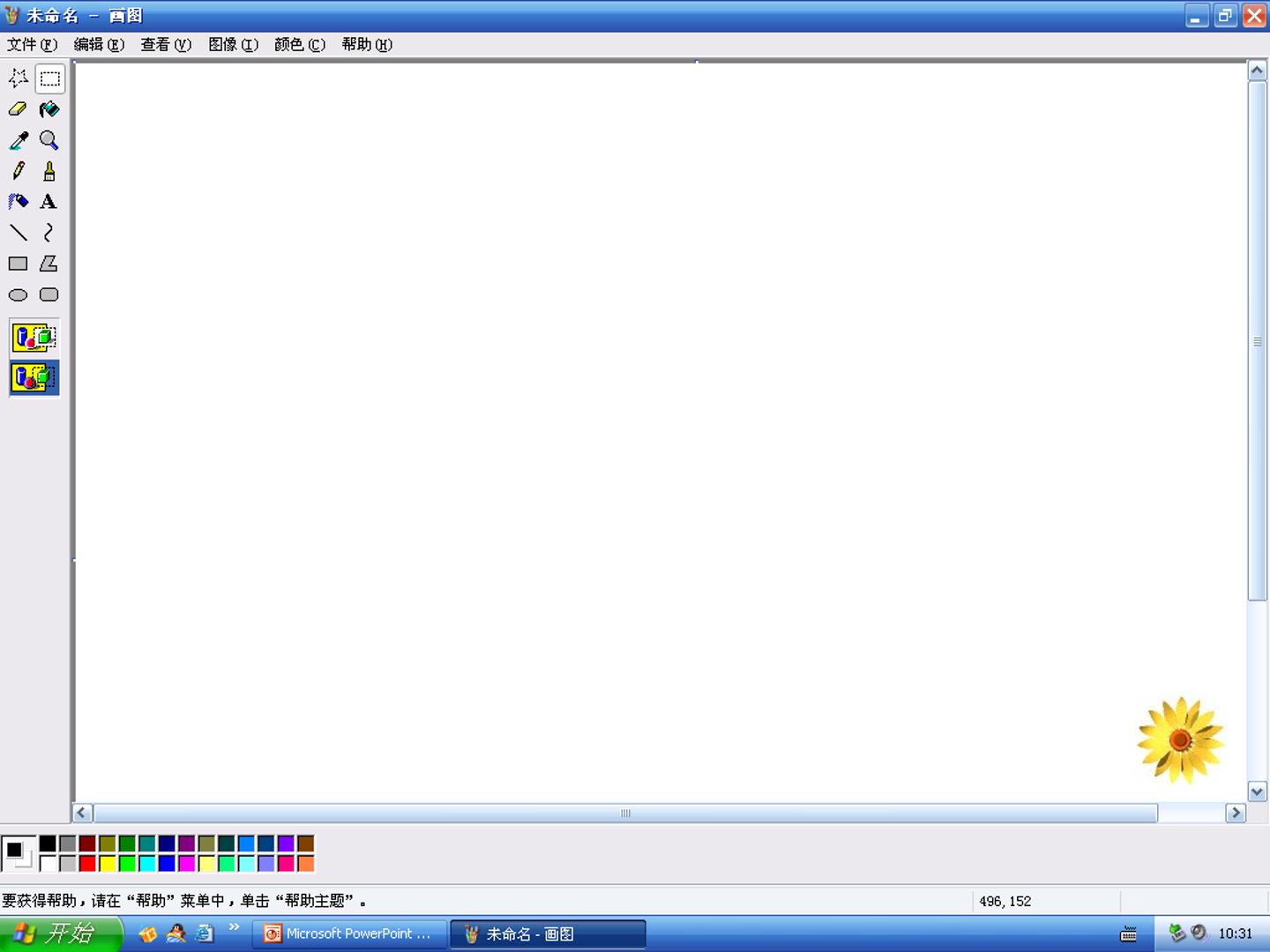This screenshot has width=1270, height=952.
Task: Expand hidden Quick Launch icons chevron
Action: click(x=234, y=926)
